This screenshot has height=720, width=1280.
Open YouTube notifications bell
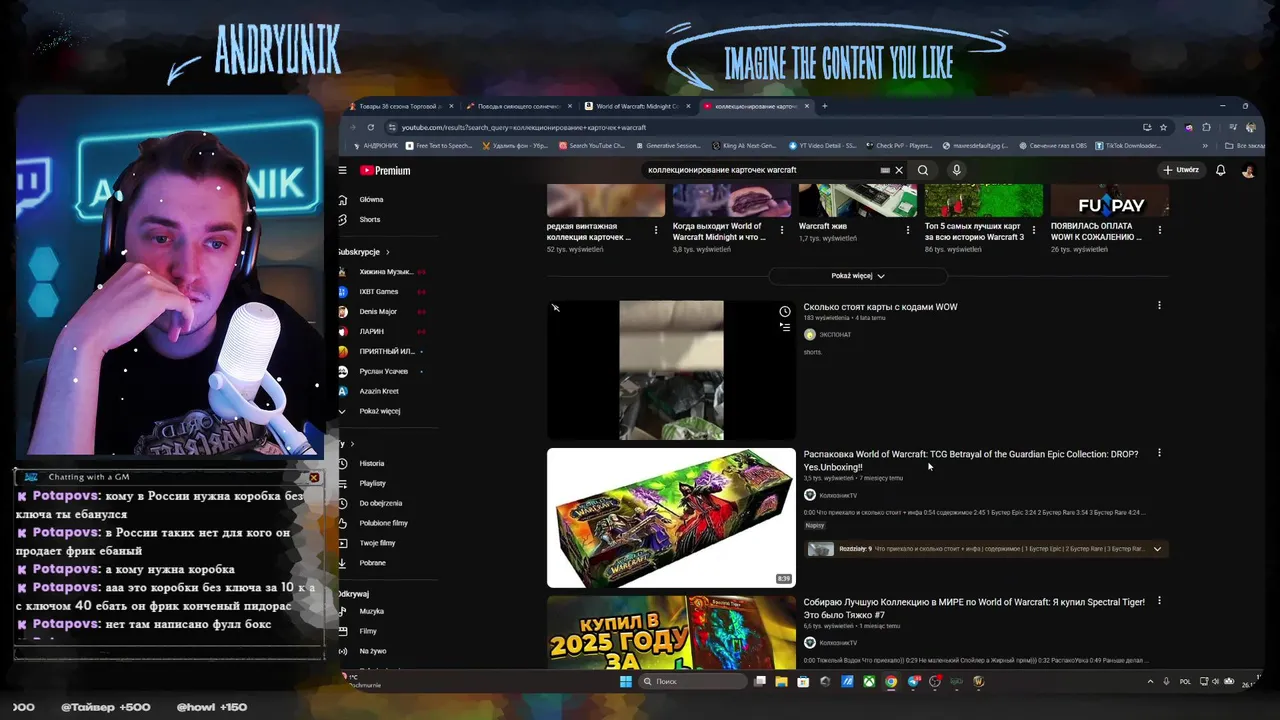coord(1221,170)
